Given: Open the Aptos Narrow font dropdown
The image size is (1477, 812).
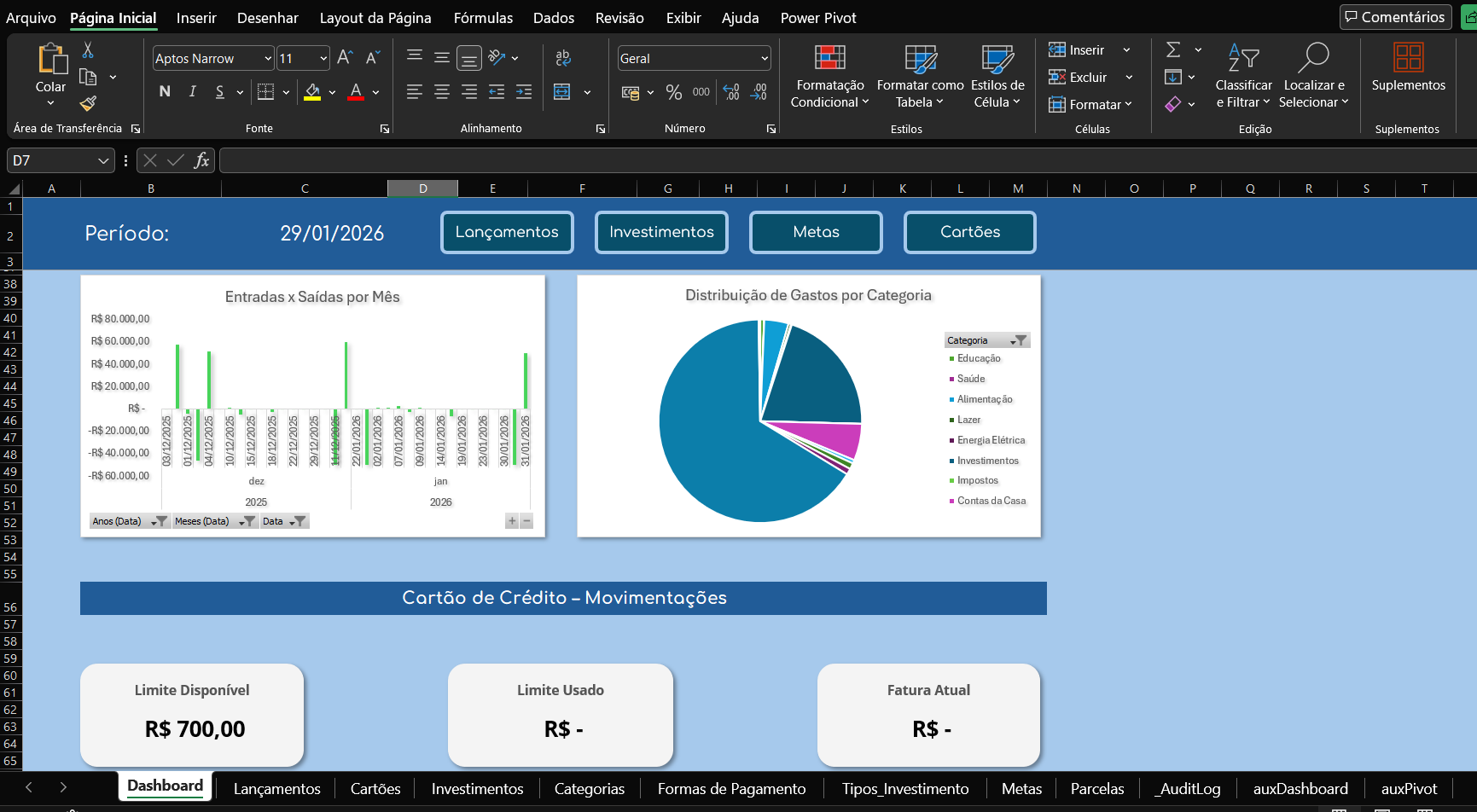Looking at the screenshot, I should coord(268,58).
